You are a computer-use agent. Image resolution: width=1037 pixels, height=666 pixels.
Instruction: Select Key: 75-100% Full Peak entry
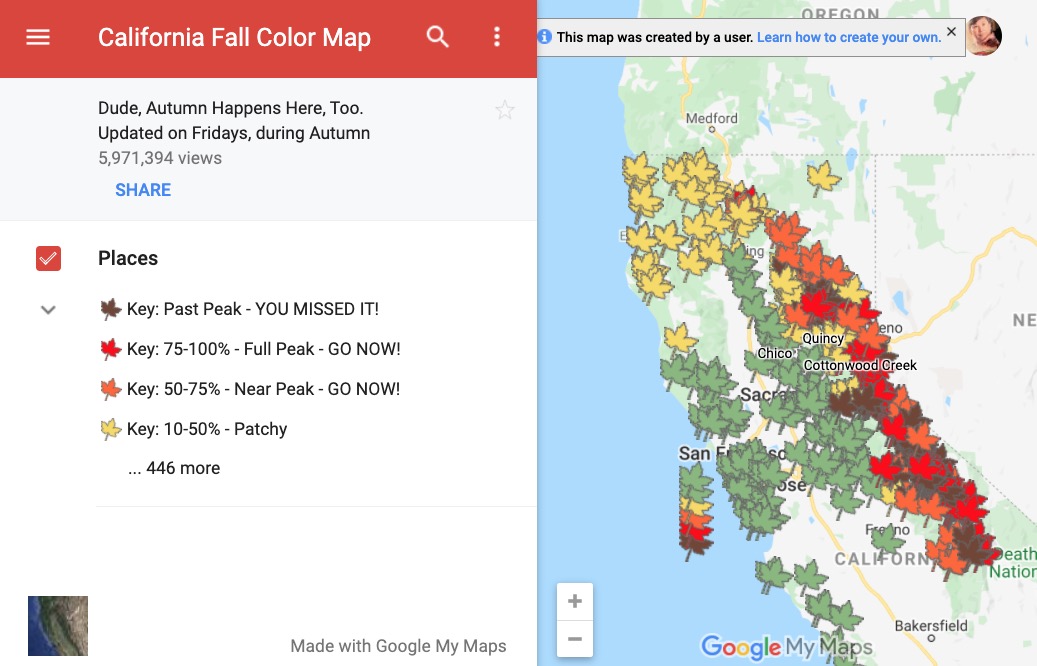point(263,349)
